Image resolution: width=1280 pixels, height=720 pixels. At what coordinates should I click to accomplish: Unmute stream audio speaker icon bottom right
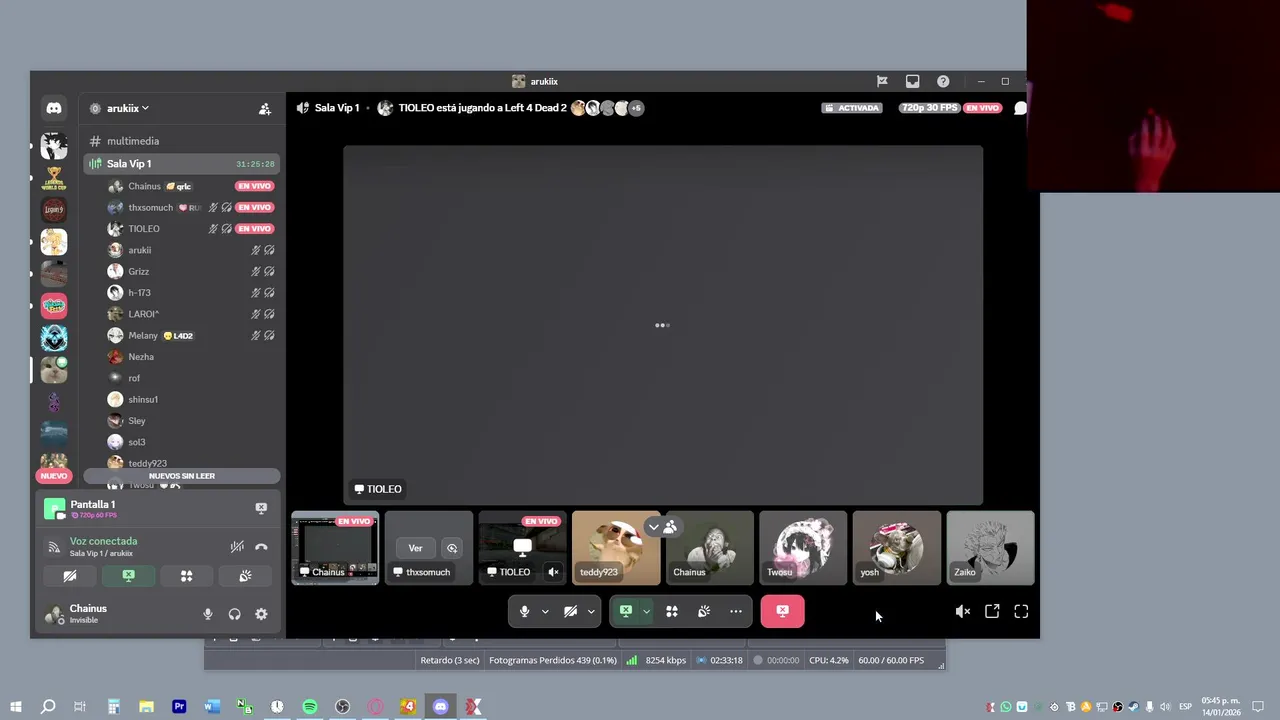coord(962,611)
